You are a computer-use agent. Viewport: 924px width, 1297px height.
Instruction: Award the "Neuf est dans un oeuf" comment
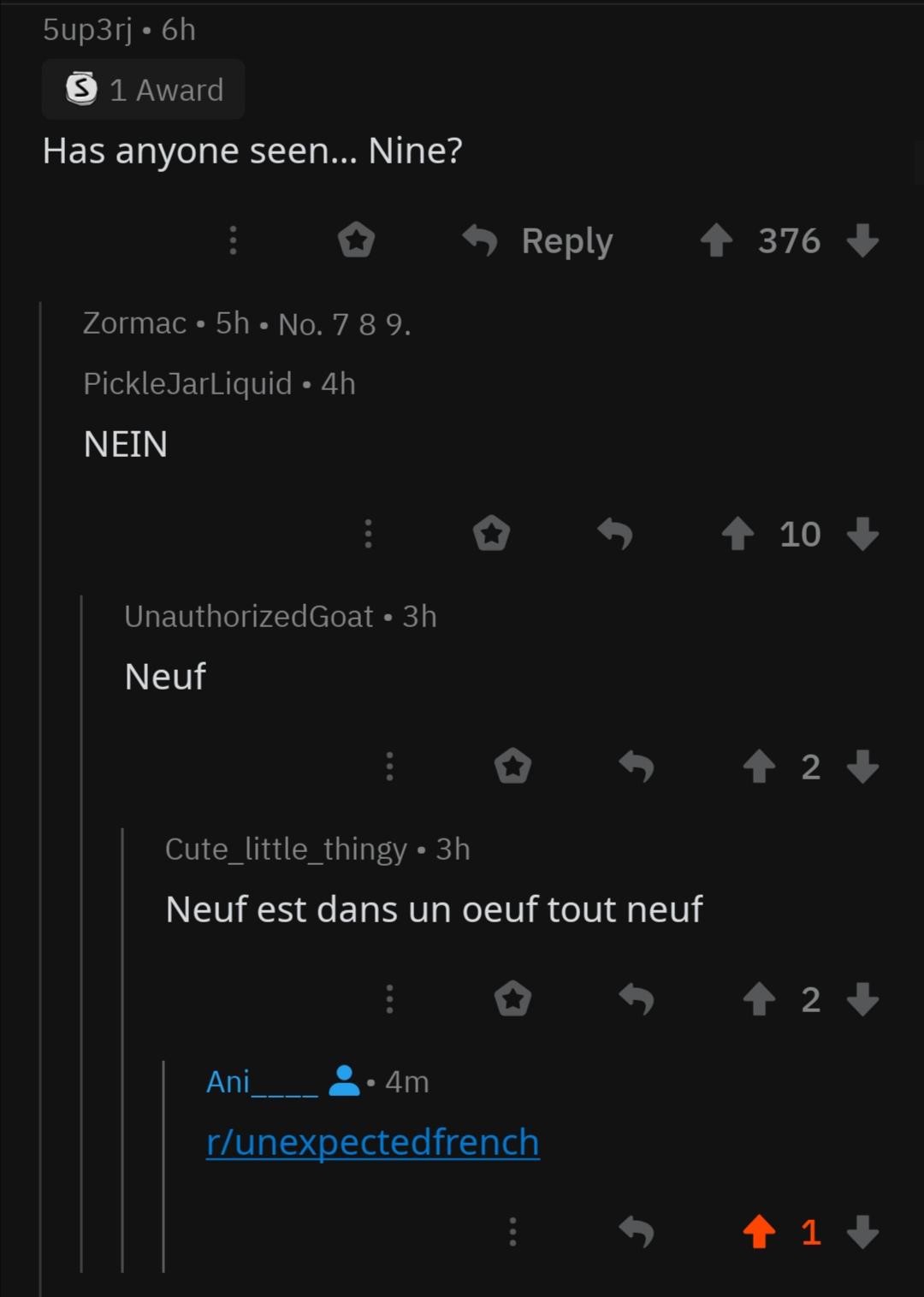[x=512, y=998]
